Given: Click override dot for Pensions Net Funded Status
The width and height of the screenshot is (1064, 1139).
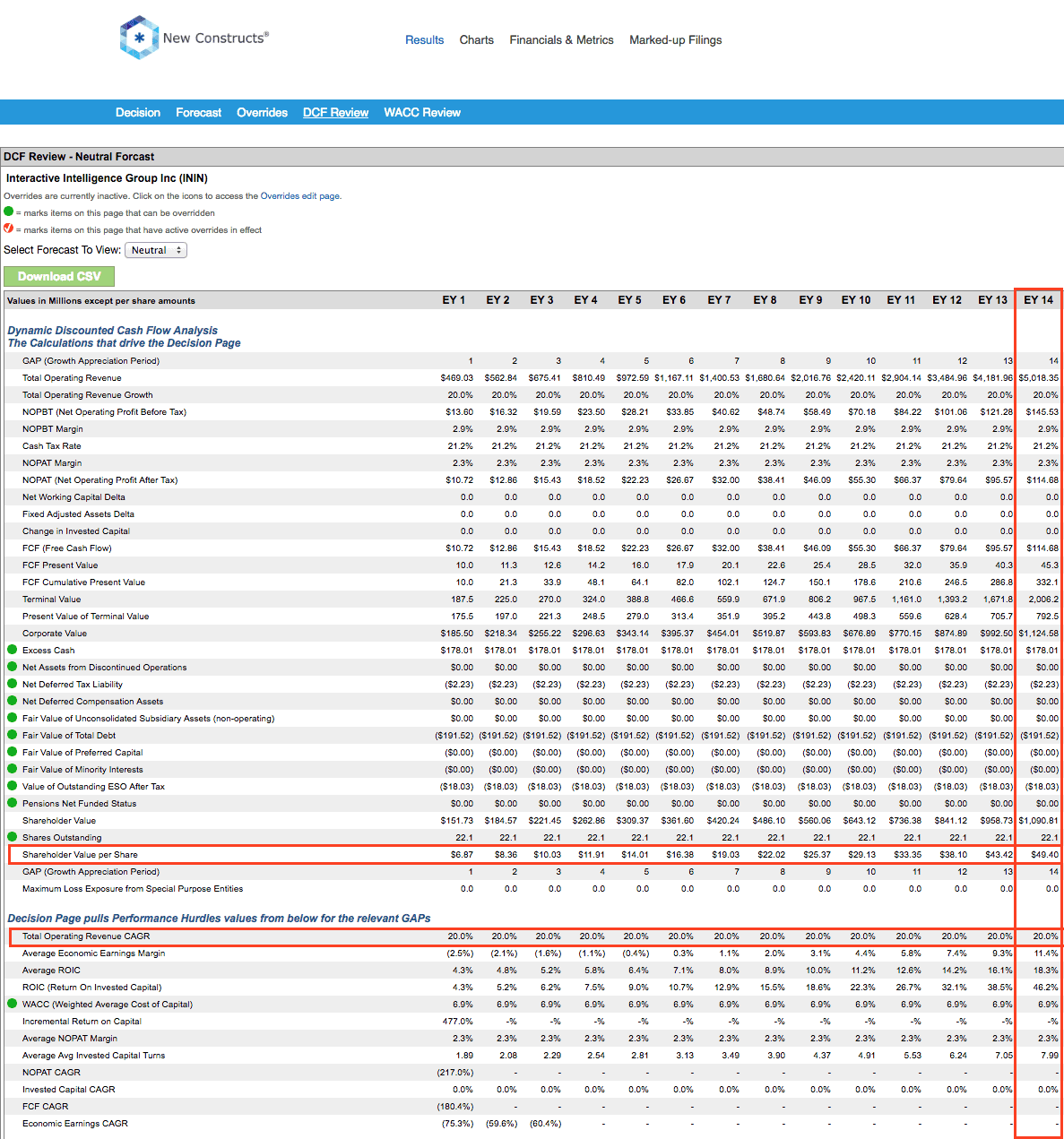Looking at the screenshot, I should 12,803.
